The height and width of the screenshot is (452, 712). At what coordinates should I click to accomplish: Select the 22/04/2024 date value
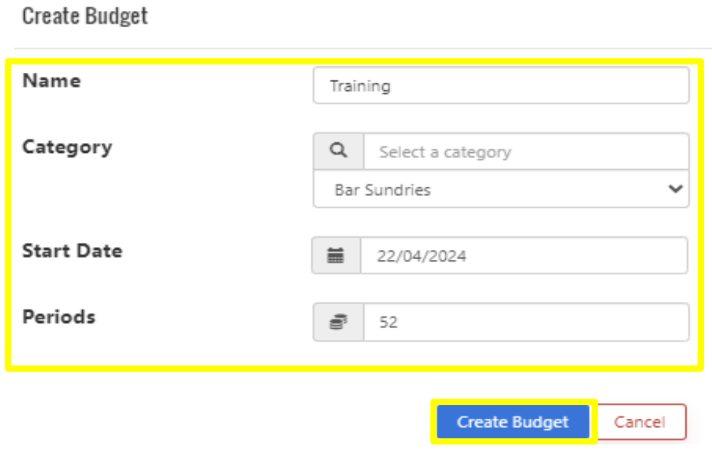(421, 256)
